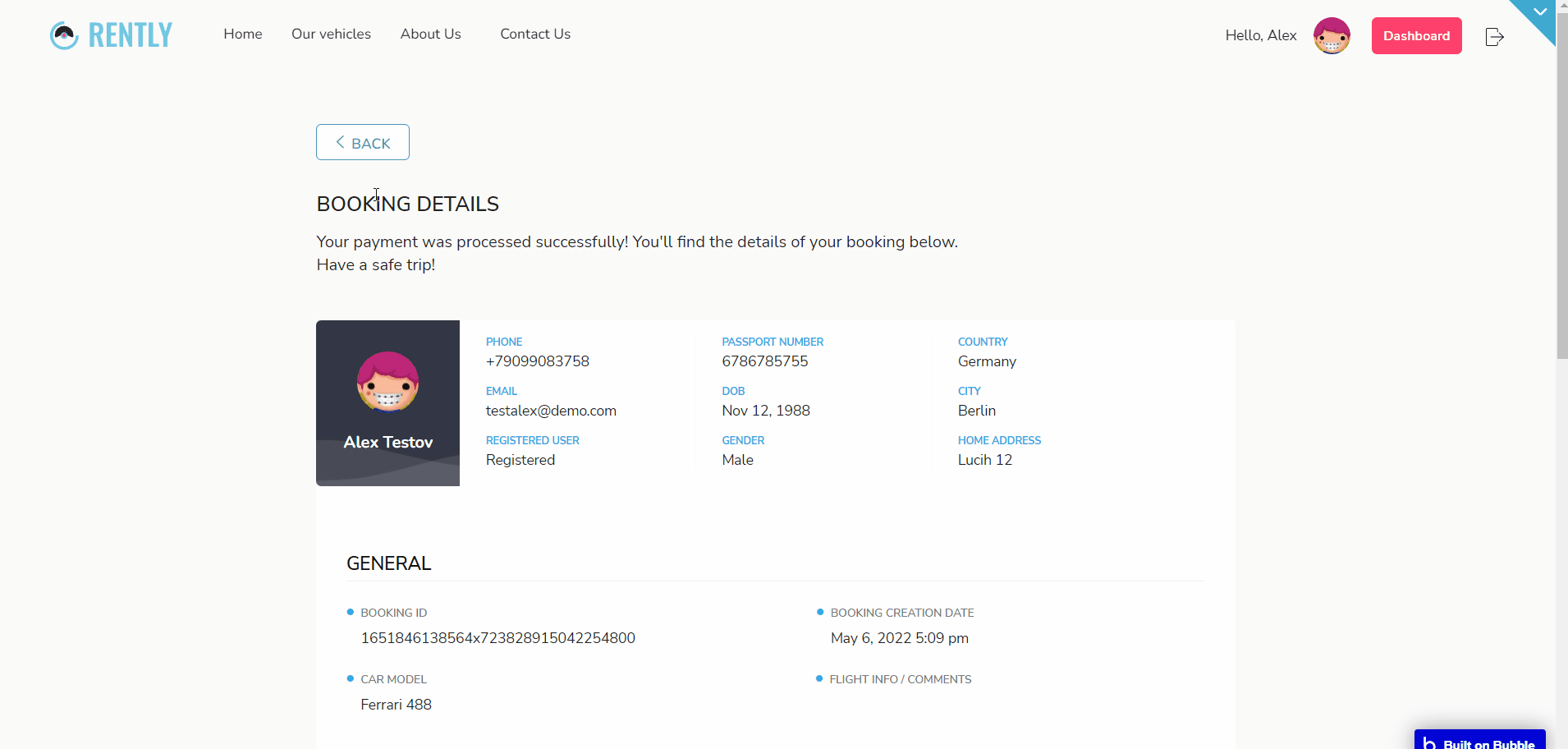
Task: Click the testalex@demo.com email address
Action: (551, 411)
